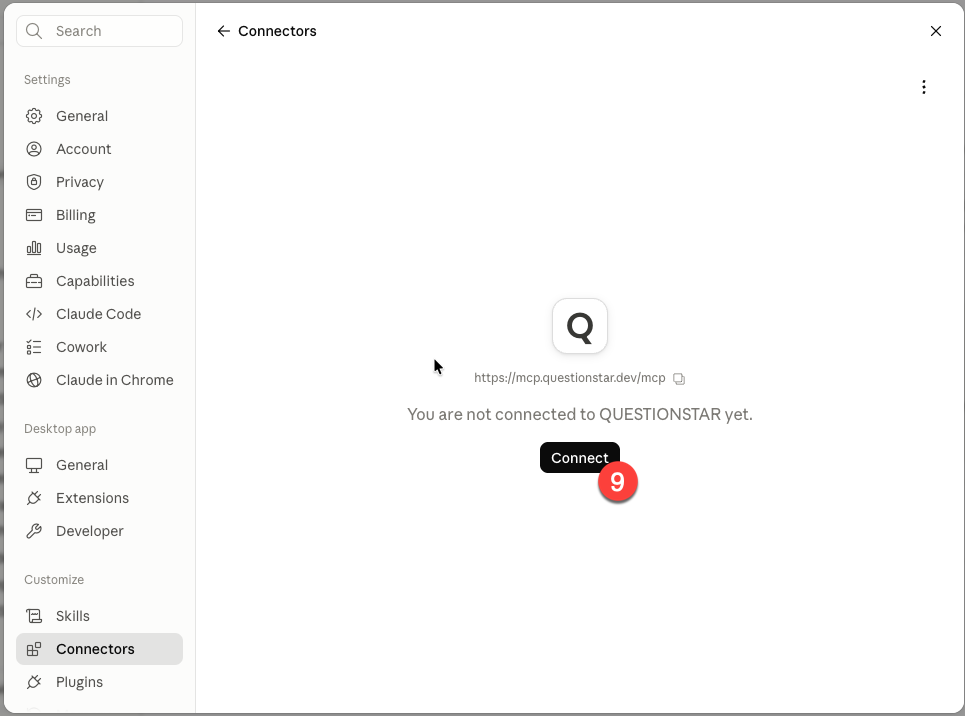Open Account settings
This screenshot has height=716, width=965.
point(100,149)
